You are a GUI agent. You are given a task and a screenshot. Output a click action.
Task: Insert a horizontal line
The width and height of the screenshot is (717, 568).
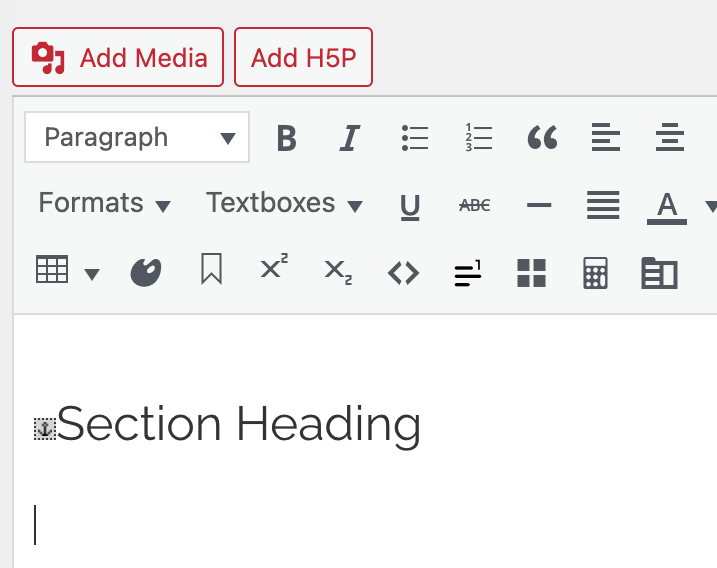pos(539,205)
